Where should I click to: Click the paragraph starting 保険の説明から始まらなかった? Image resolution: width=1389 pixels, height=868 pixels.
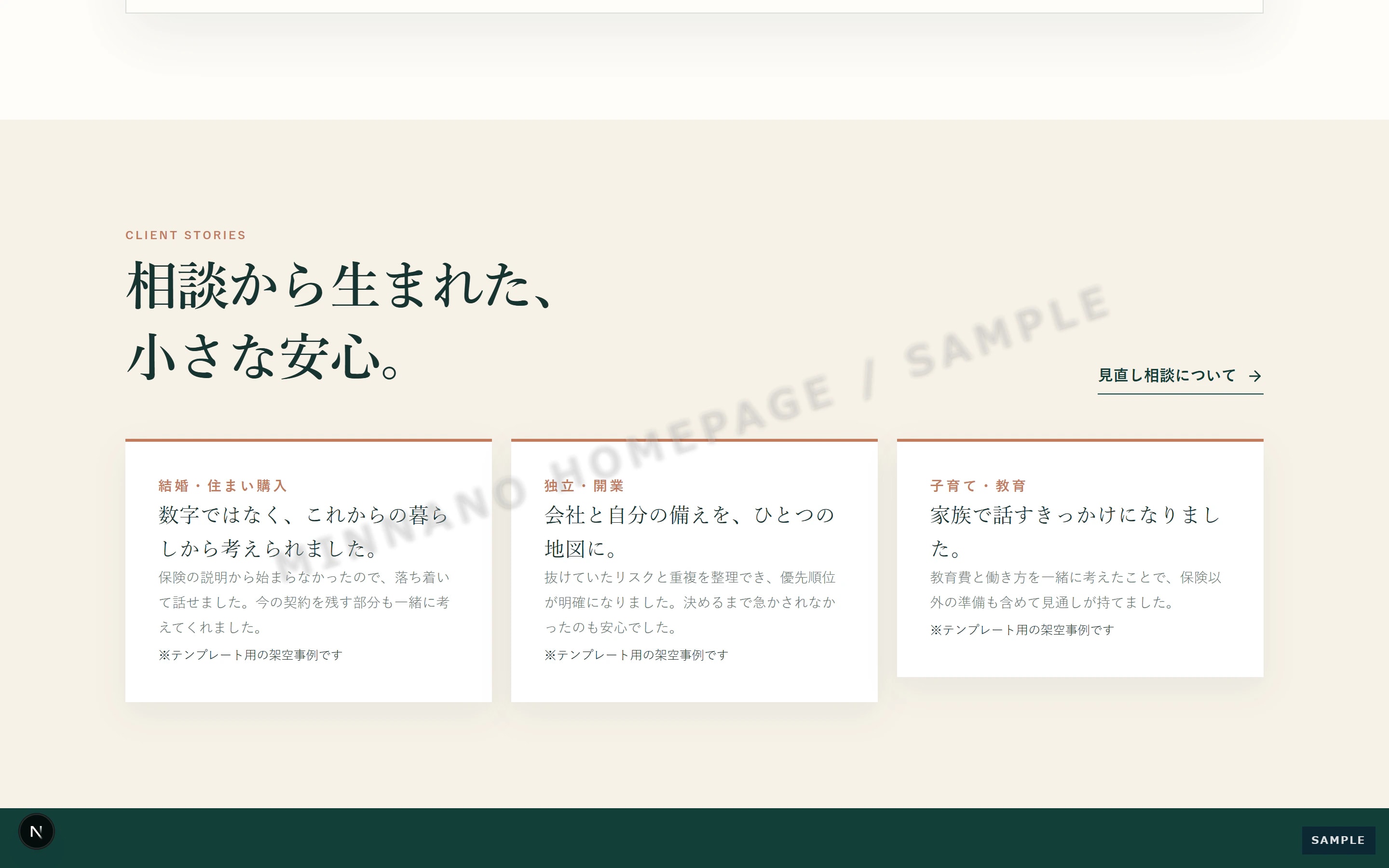click(x=304, y=602)
